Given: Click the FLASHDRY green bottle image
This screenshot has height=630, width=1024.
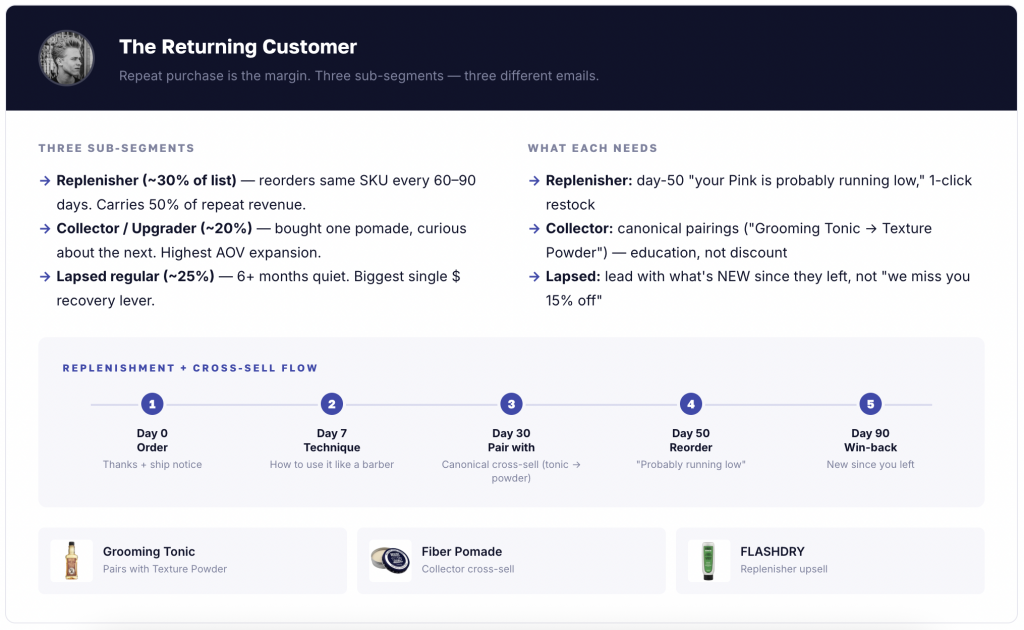Looking at the screenshot, I should 709,561.
